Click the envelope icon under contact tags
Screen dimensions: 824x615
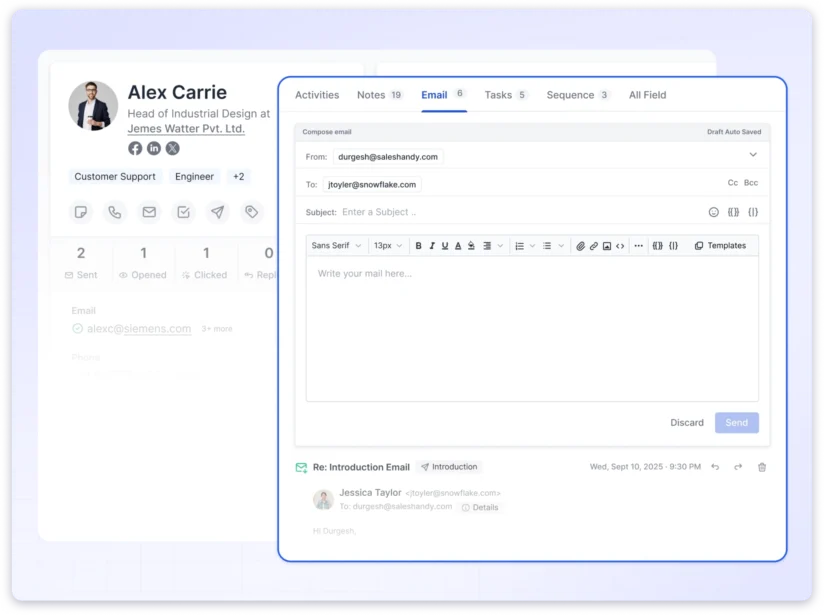[149, 212]
